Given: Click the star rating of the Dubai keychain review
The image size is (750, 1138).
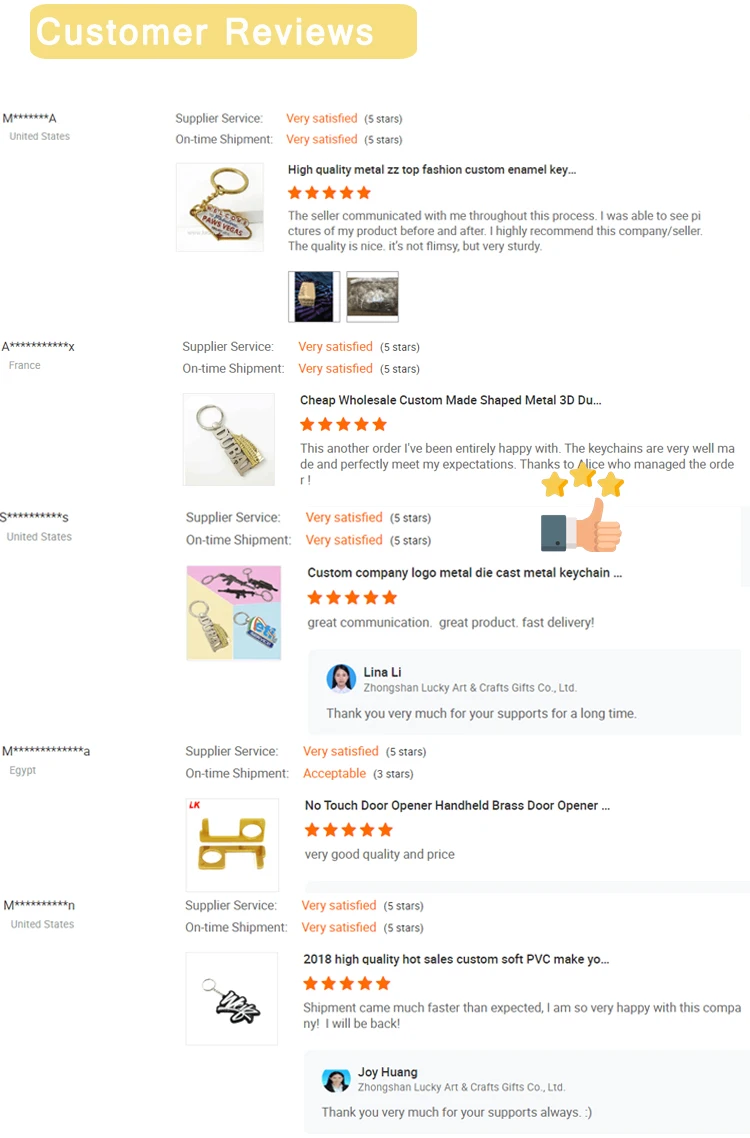Looking at the screenshot, I should tap(343, 425).
